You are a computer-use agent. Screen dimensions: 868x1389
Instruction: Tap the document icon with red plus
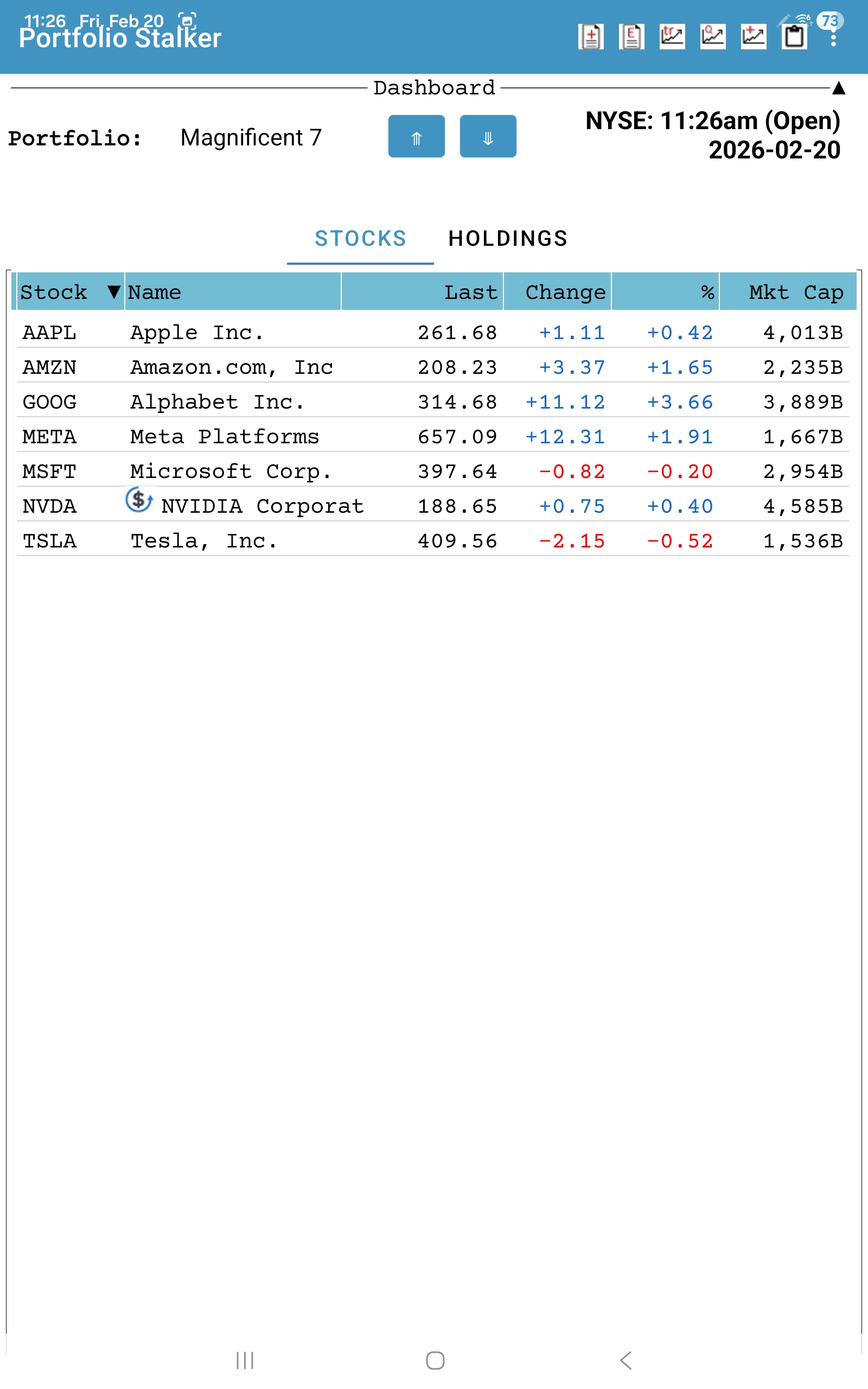[x=591, y=37]
